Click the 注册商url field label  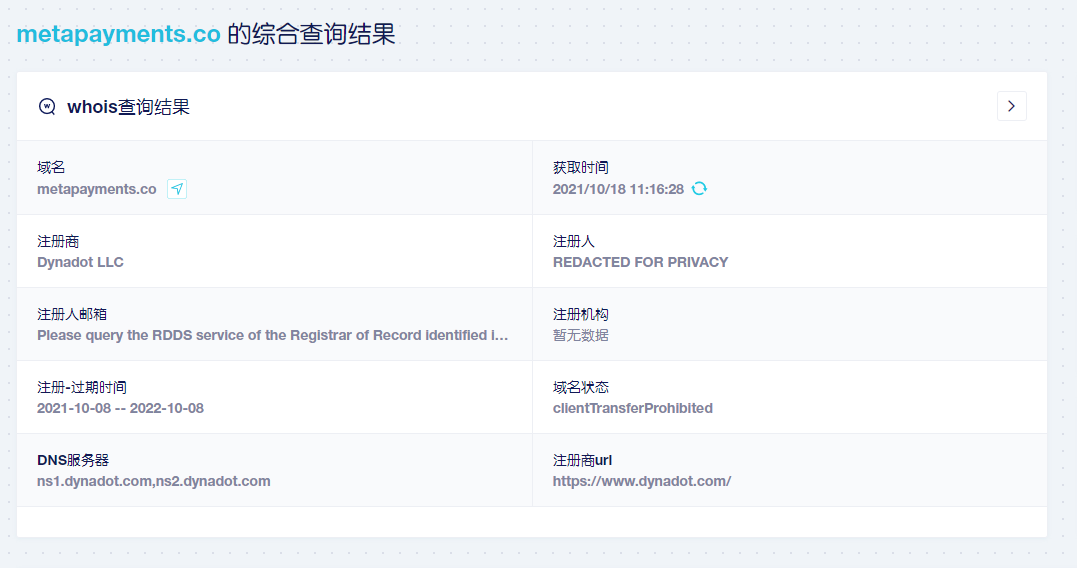(x=582, y=460)
